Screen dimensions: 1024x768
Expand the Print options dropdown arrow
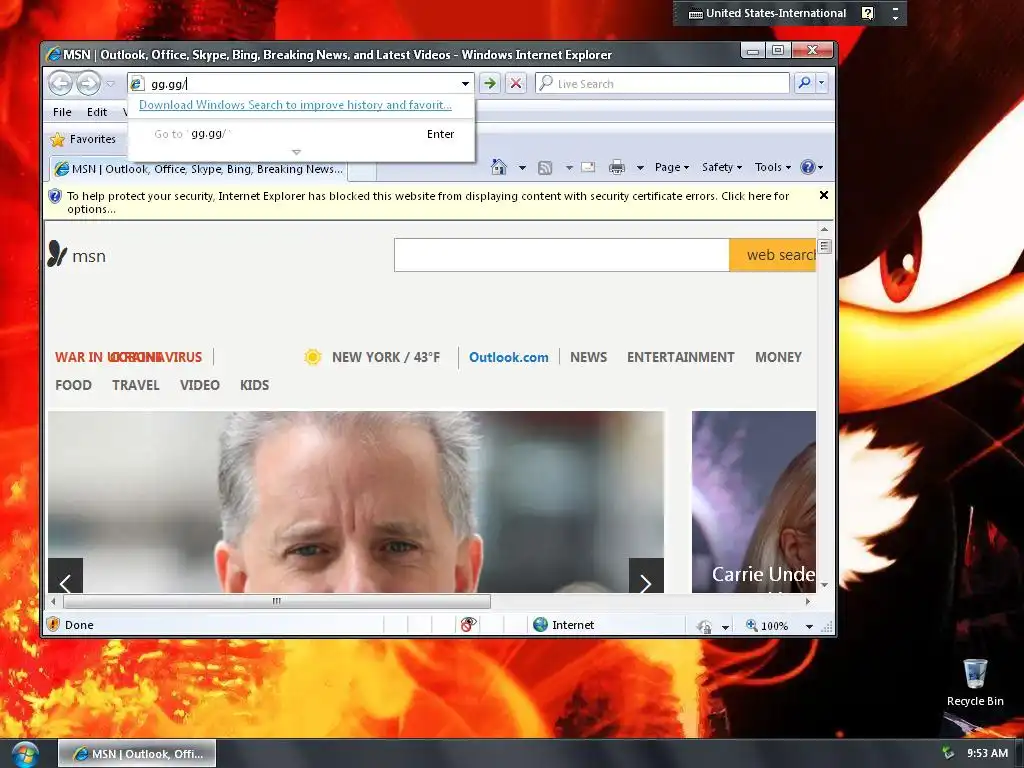point(641,168)
